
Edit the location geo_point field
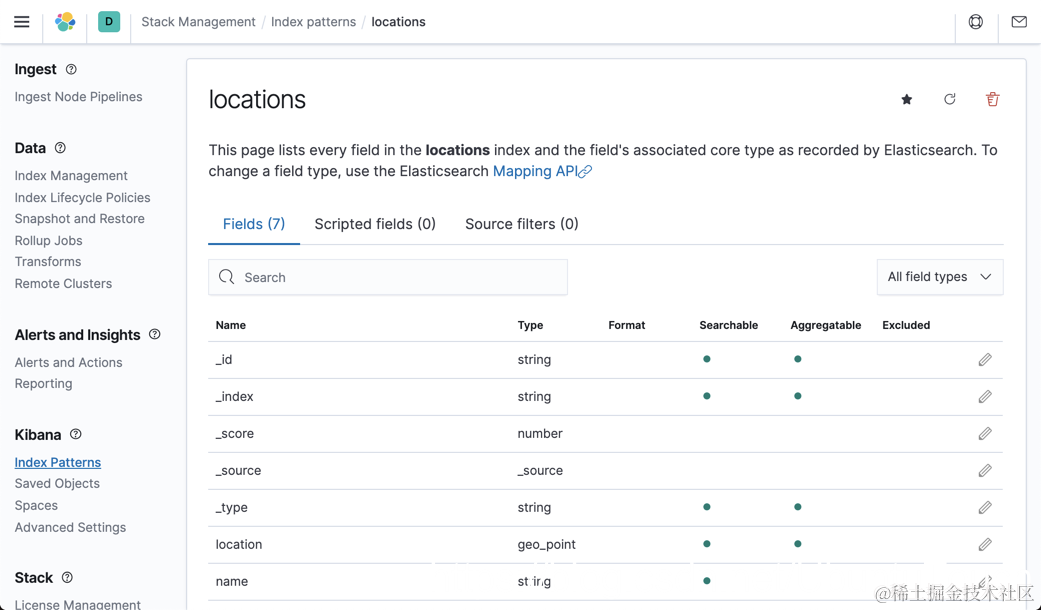985,544
